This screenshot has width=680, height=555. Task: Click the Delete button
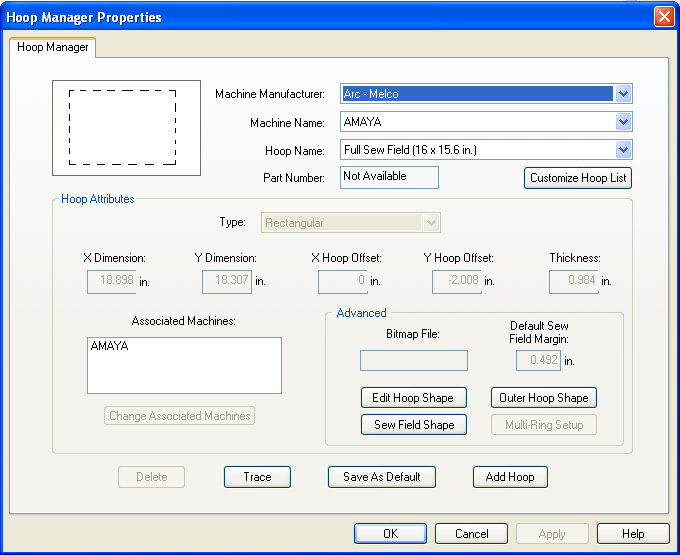(151, 477)
